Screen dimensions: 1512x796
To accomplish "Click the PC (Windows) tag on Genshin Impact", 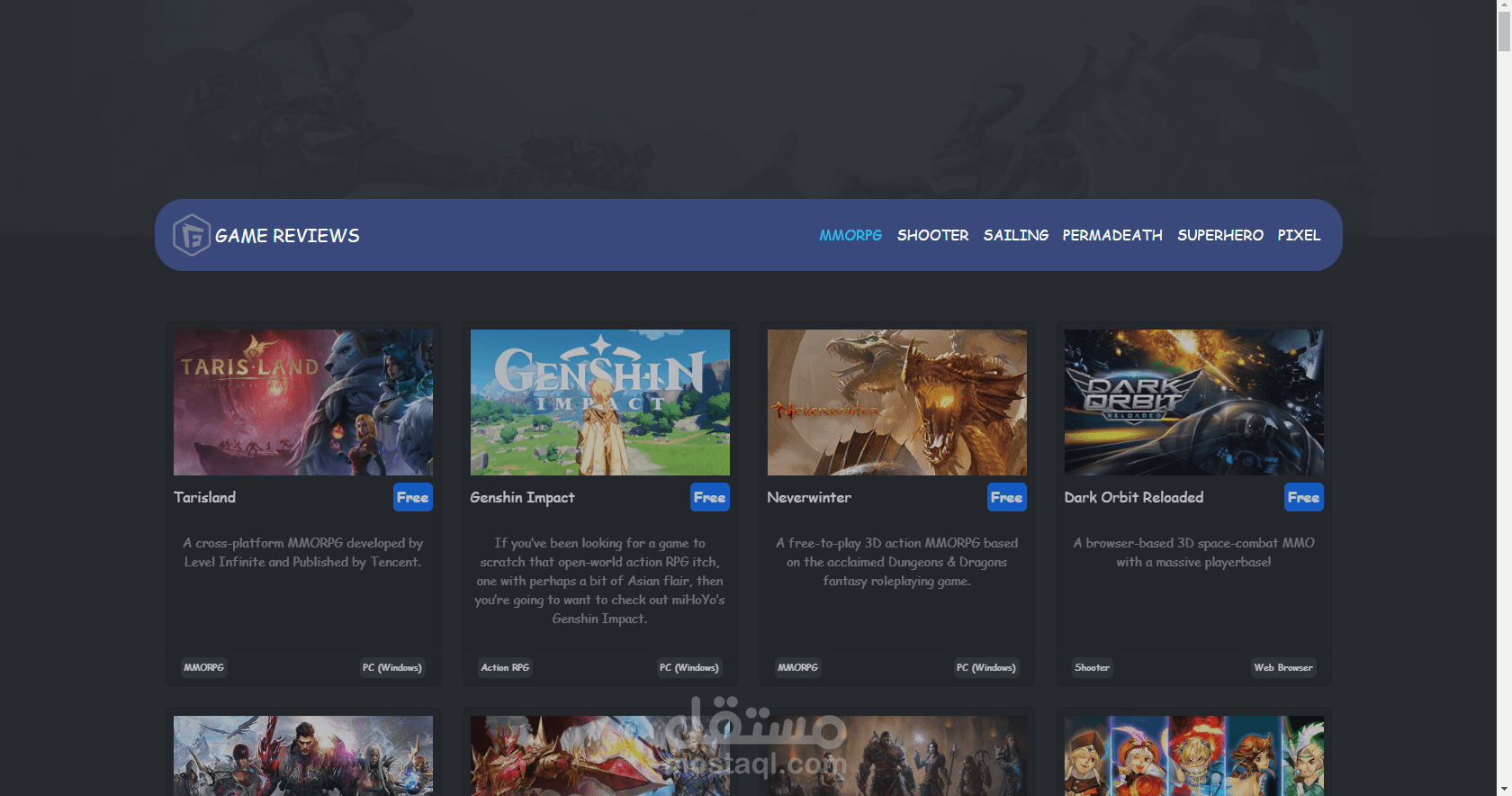I will (689, 667).
